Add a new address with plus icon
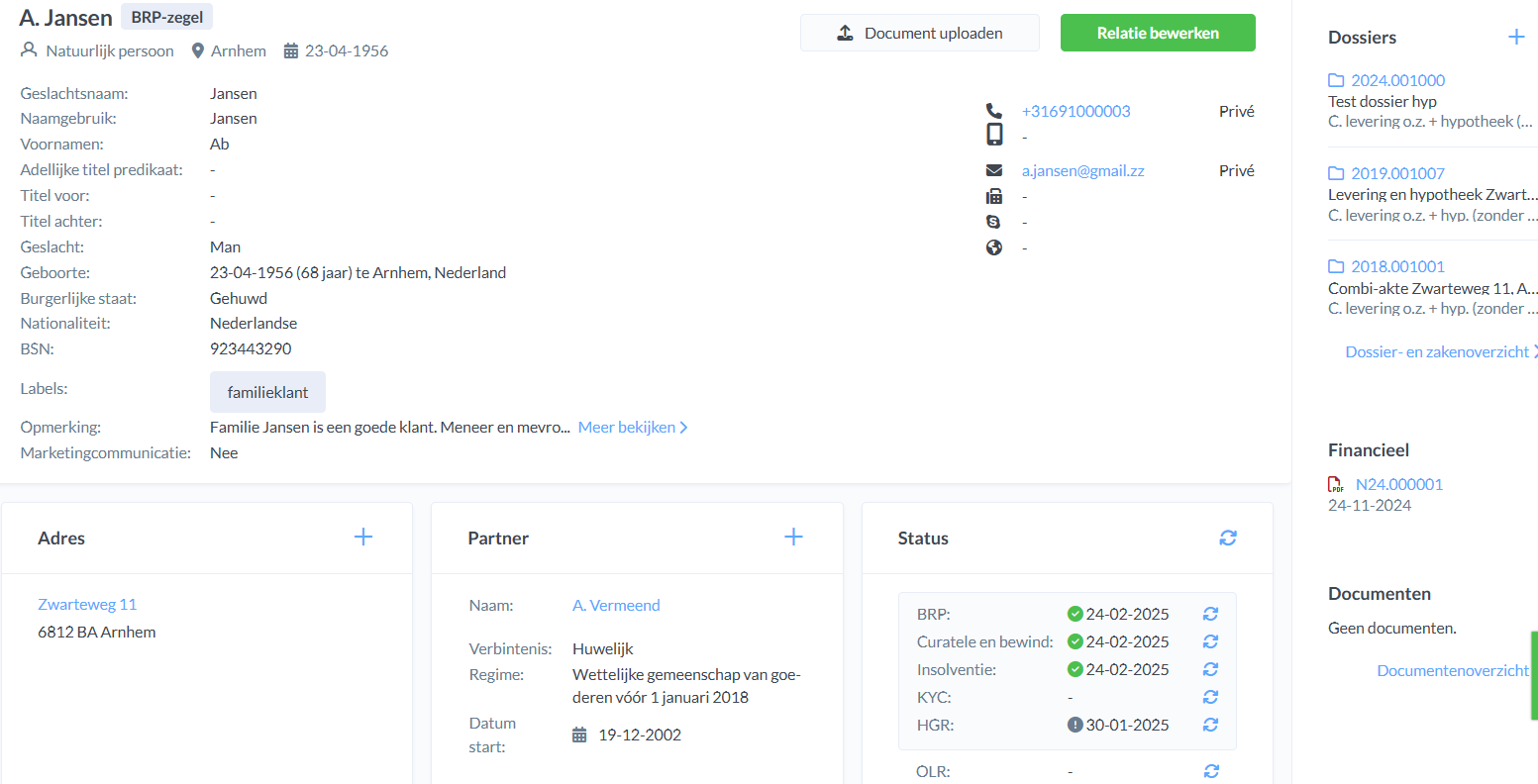The height and width of the screenshot is (784, 1538). click(x=363, y=538)
